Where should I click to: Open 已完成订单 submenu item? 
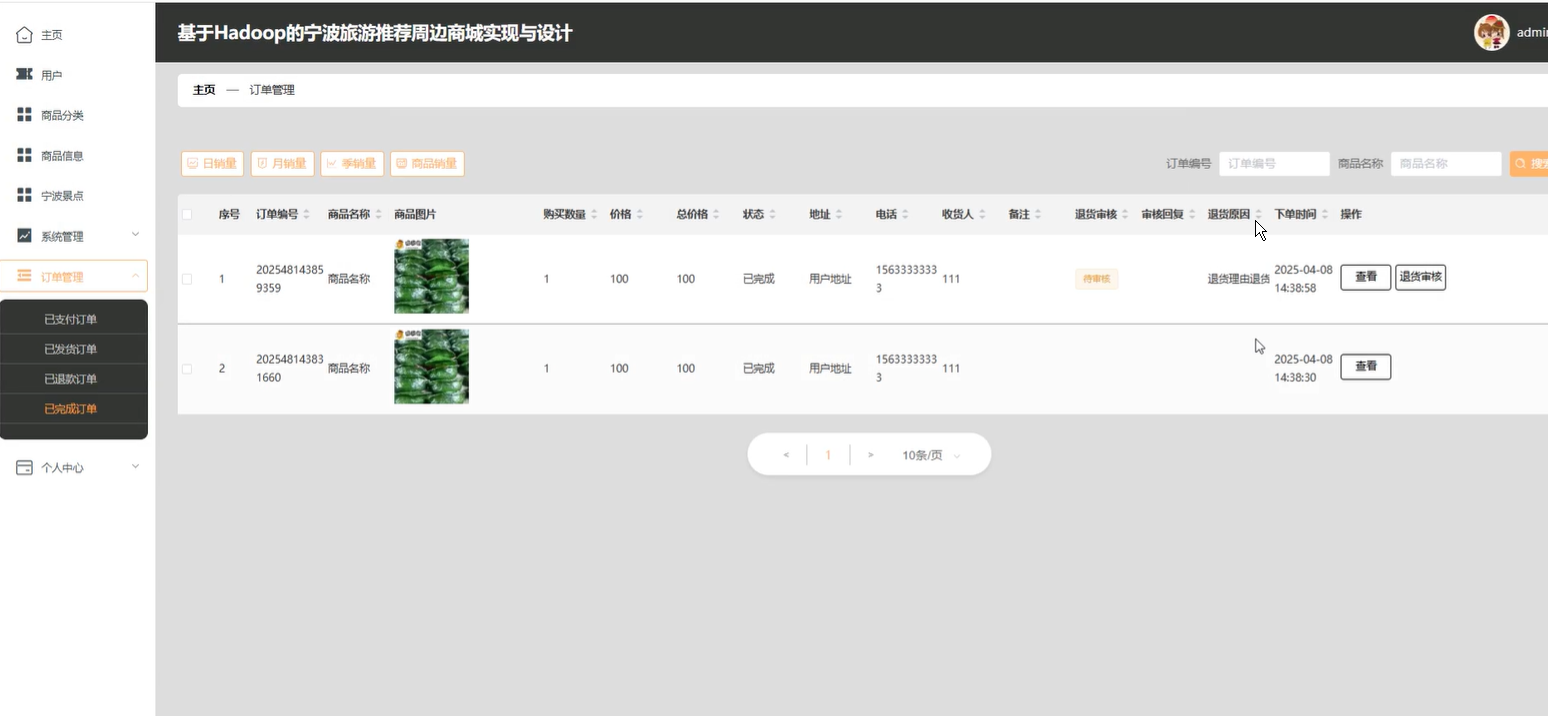point(71,409)
